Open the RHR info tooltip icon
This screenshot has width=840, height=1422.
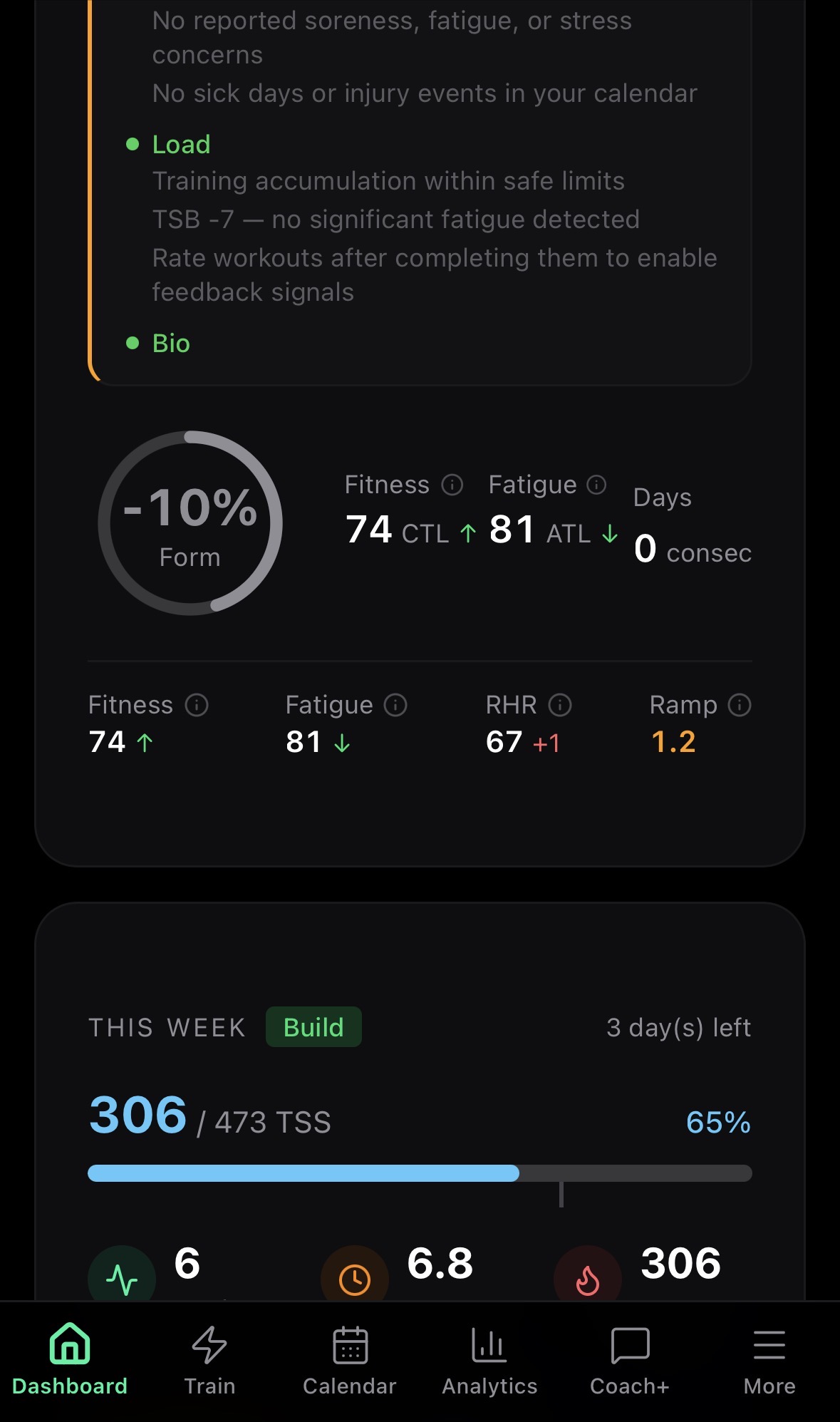(x=560, y=705)
